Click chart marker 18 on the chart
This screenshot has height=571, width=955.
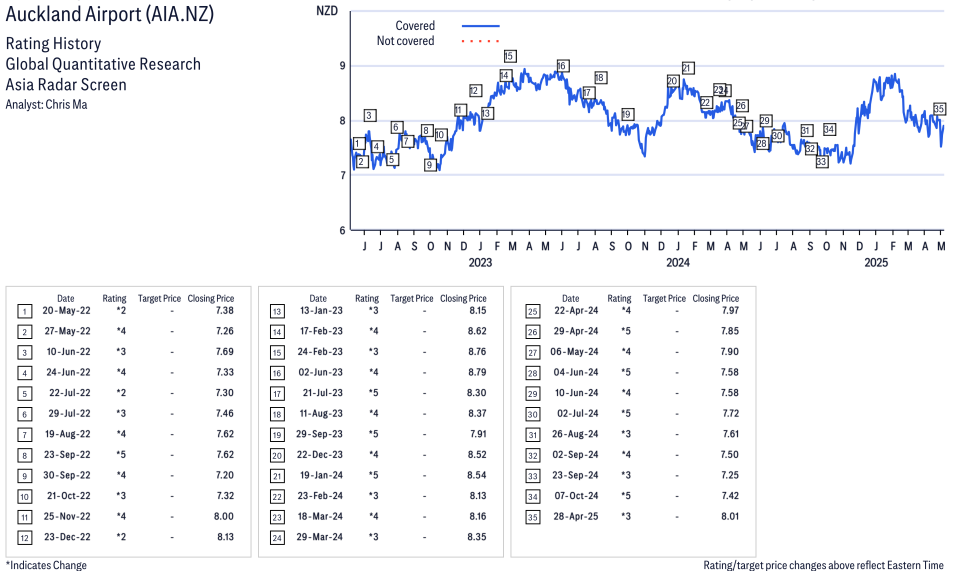600,78
